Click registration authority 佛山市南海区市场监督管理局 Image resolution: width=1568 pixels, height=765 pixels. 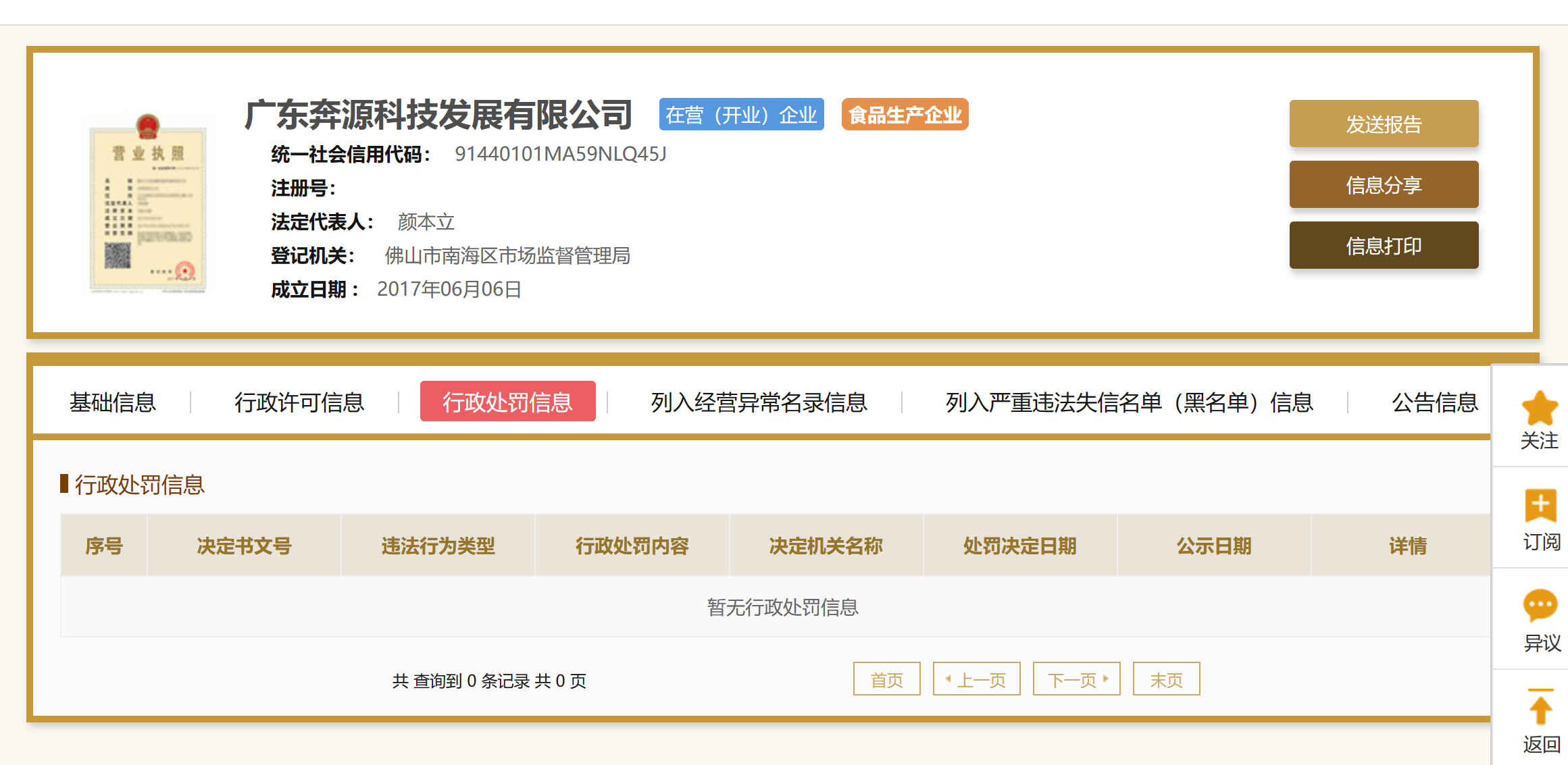[x=507, y=255]
